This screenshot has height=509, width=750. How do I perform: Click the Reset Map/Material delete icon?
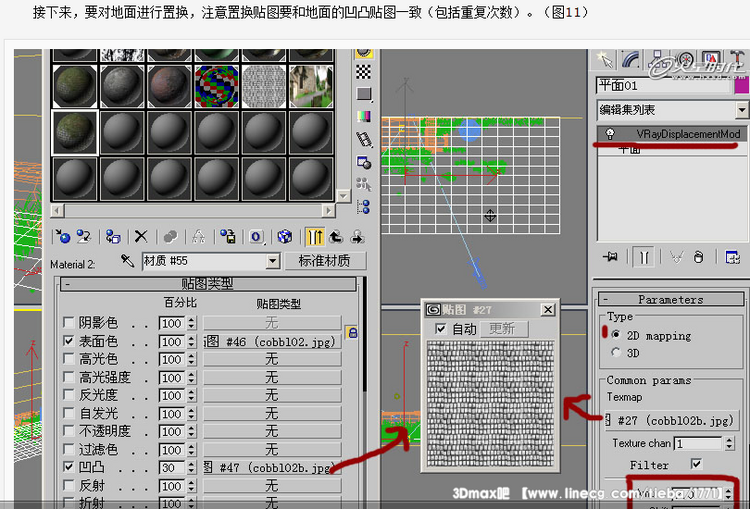141,237
